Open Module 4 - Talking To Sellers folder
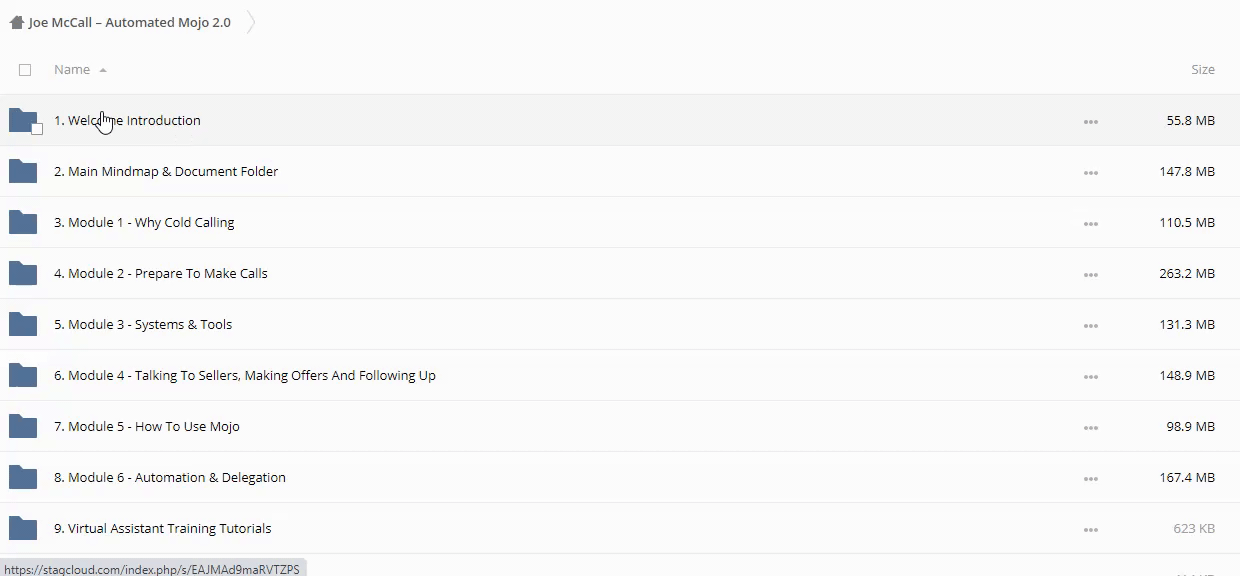Image resolution: width=1240 pixels, height=576 pixels. [x=245, y=375]
